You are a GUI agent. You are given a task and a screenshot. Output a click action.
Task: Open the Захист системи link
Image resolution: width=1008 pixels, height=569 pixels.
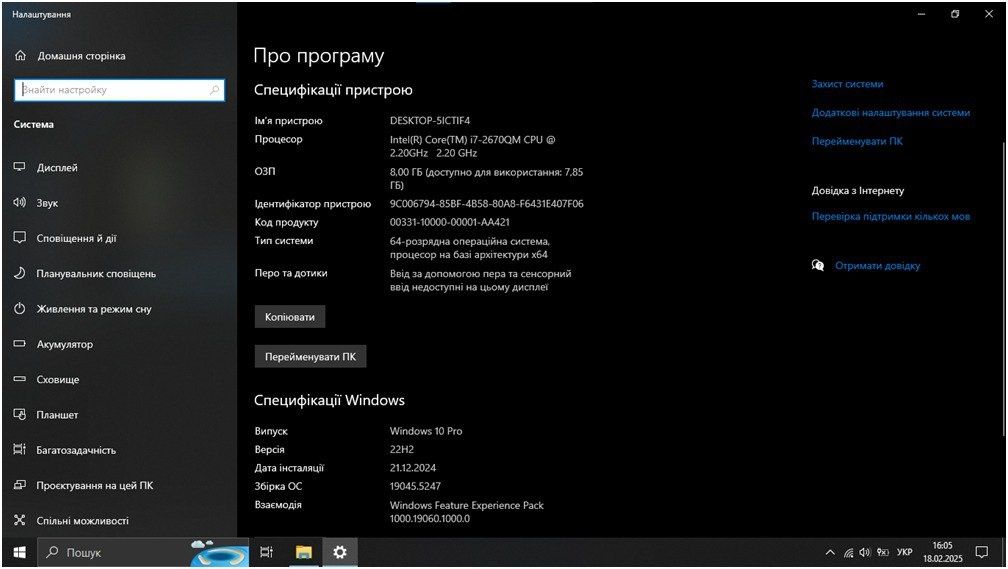pos(847,84)
